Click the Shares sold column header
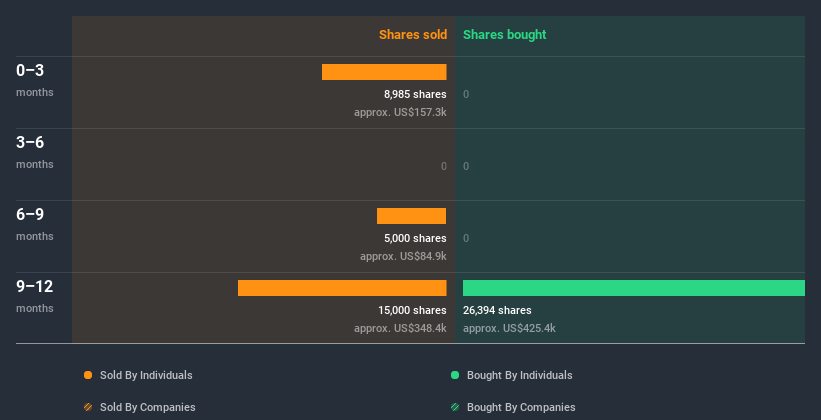Viewport: 821px width, 420px height. [x=413, y=35]
